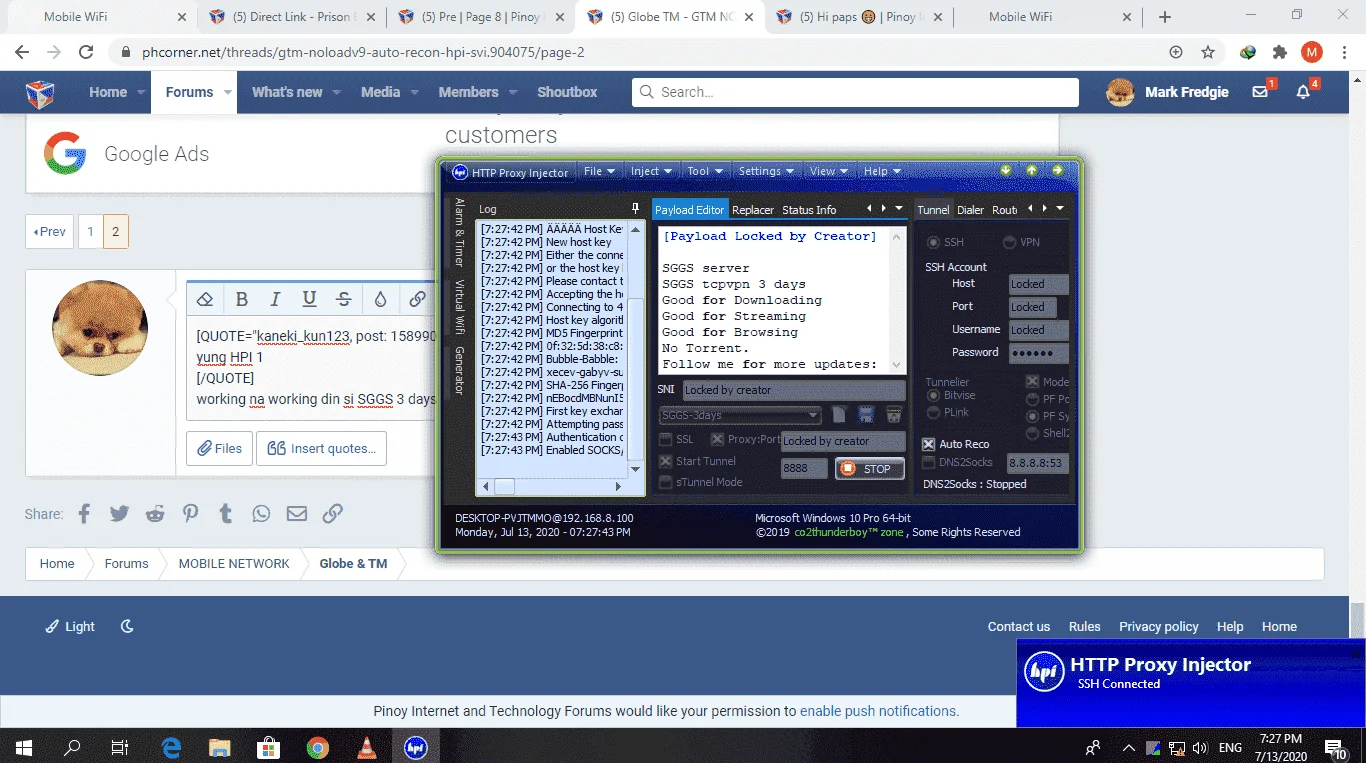Image resolution: width=1366 pixels, height=763 pixels.
Task: Go to the previous page with Prev
Action: click(49, 231)
